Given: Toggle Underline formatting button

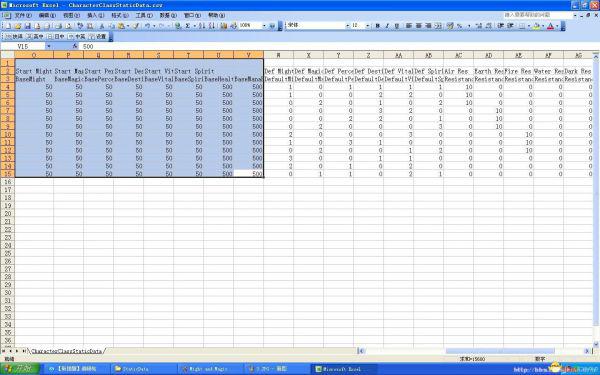Looking at the screenshot, I should [397, 26].
